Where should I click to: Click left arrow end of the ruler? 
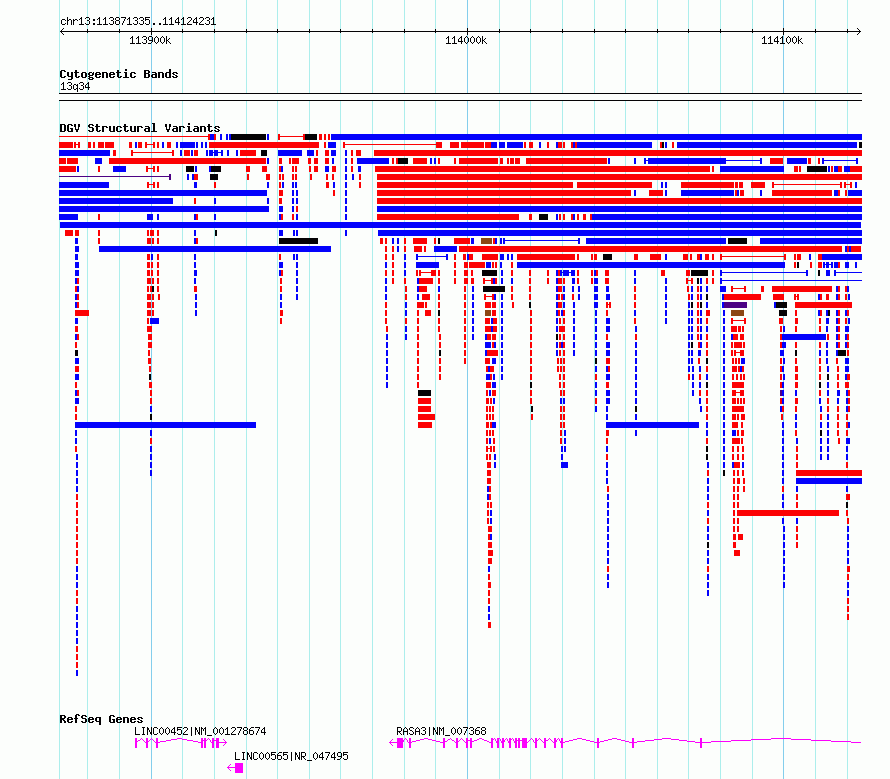(x=62, y=31)
